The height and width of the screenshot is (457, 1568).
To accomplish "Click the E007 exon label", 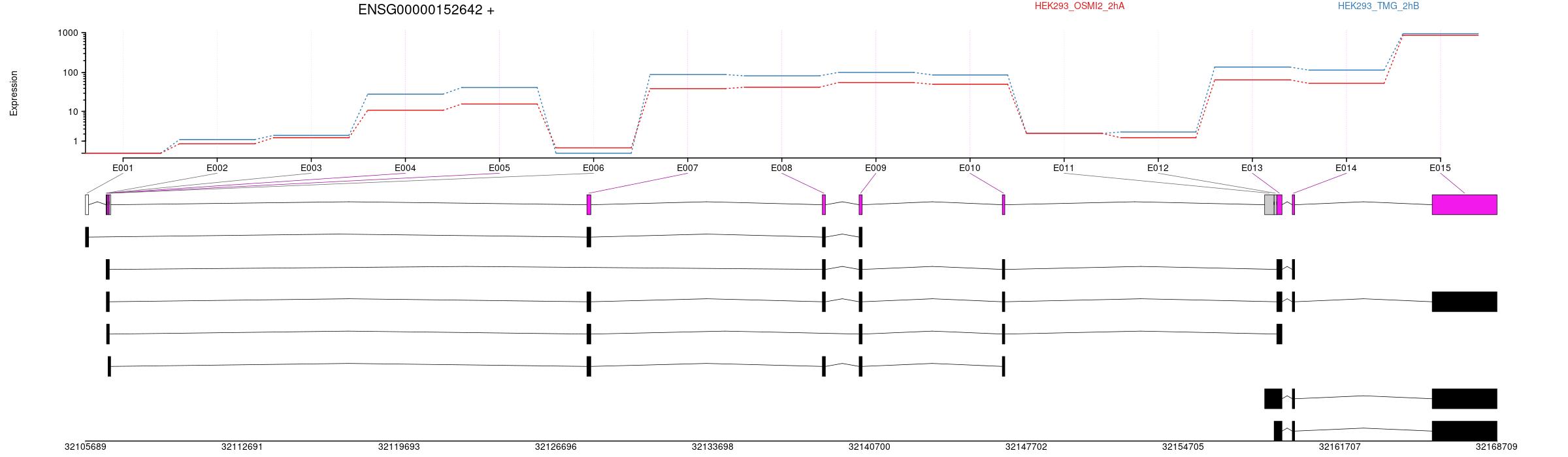I will coord(687,168).
